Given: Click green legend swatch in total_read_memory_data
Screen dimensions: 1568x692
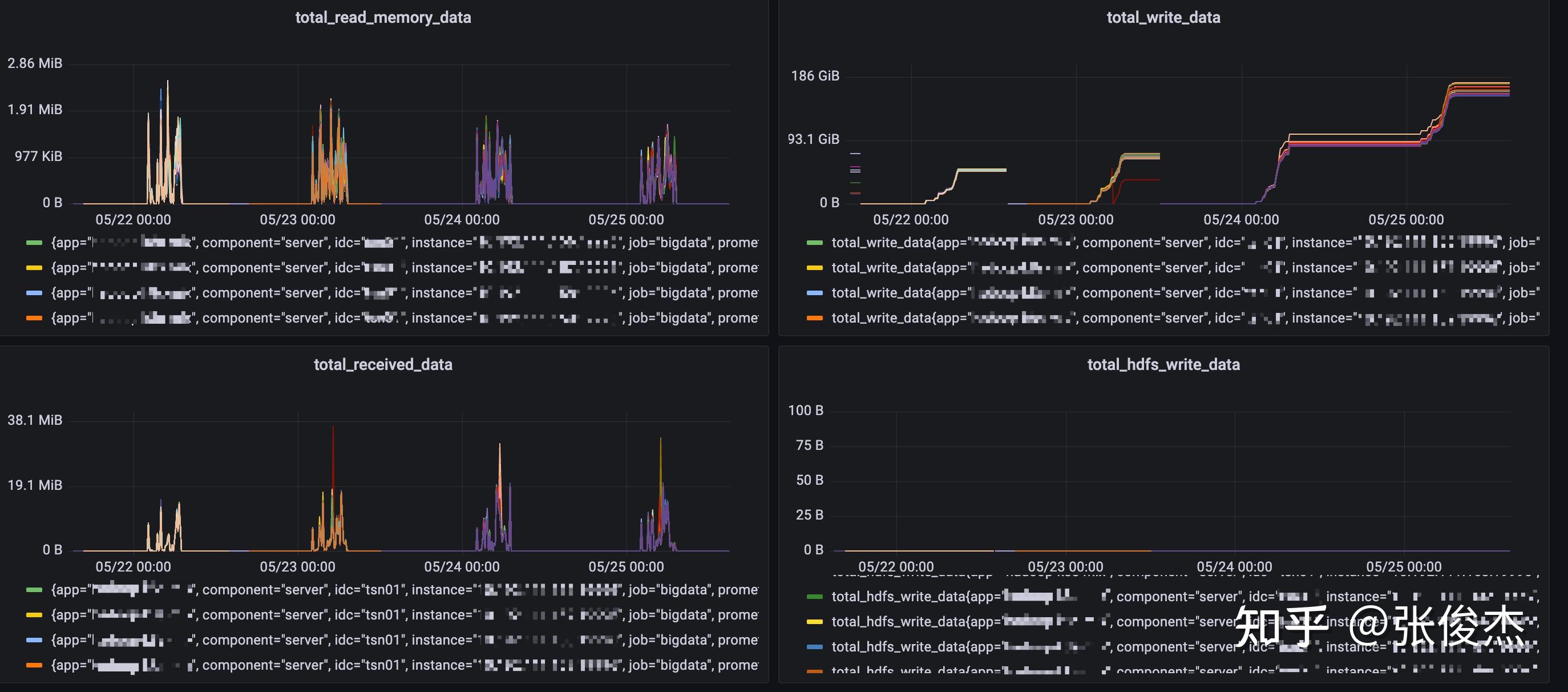Looking at the screenshot, I should [x=34, y=243].
